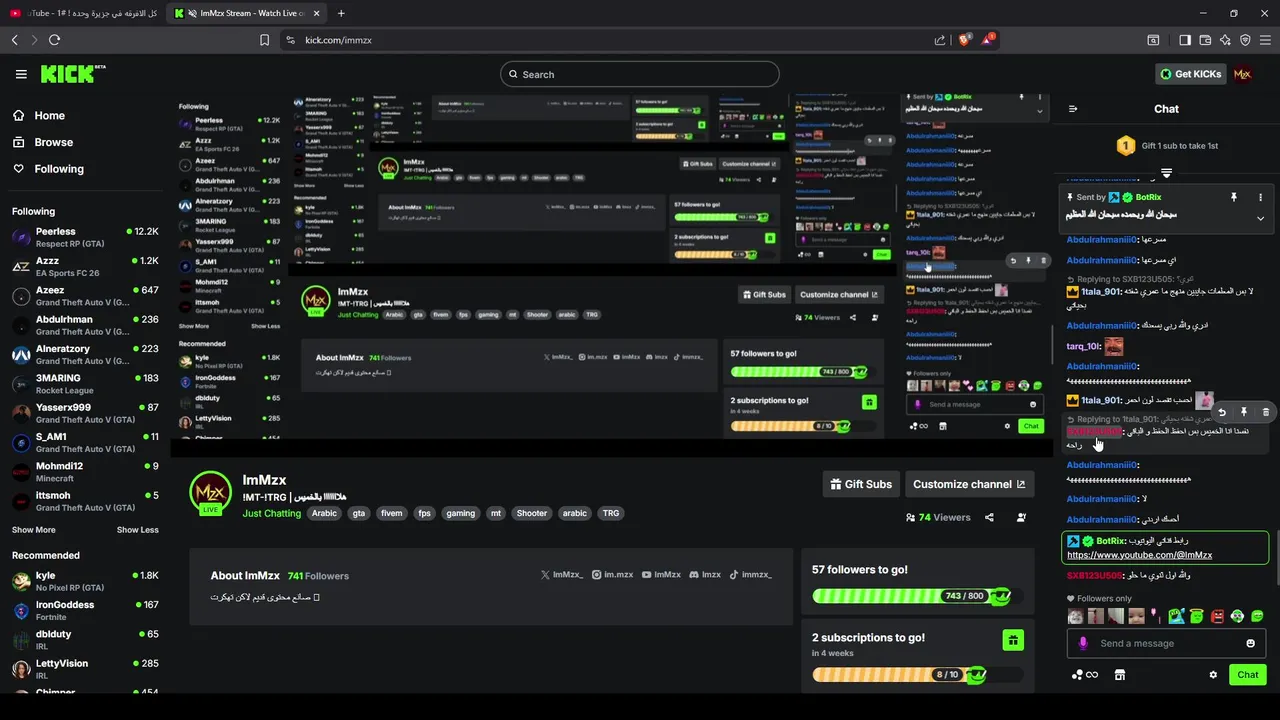Toggle the browser sidebar panel
The width and height of the screenshot is (1280, 720).
click(1185, 40)
